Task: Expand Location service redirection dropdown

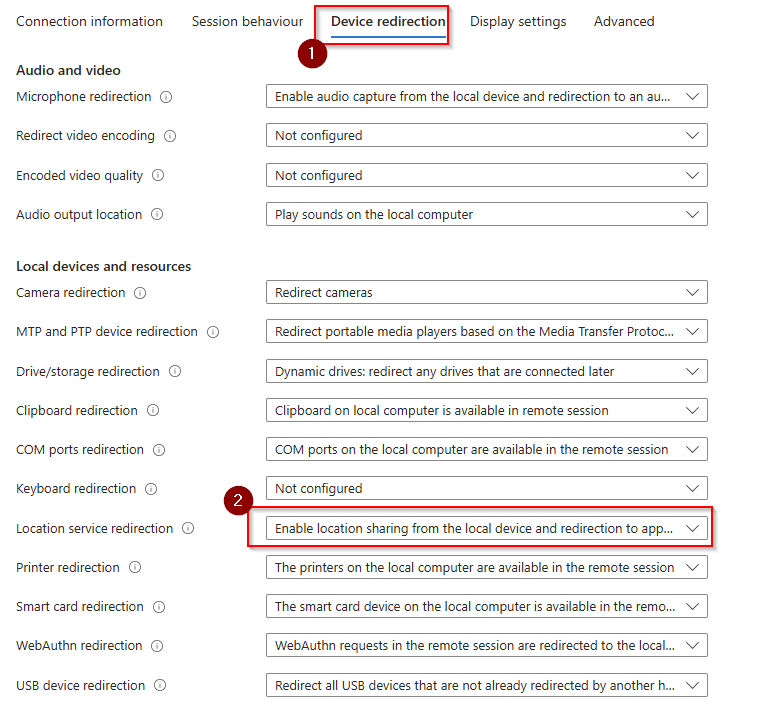Action: click(486, 528)
